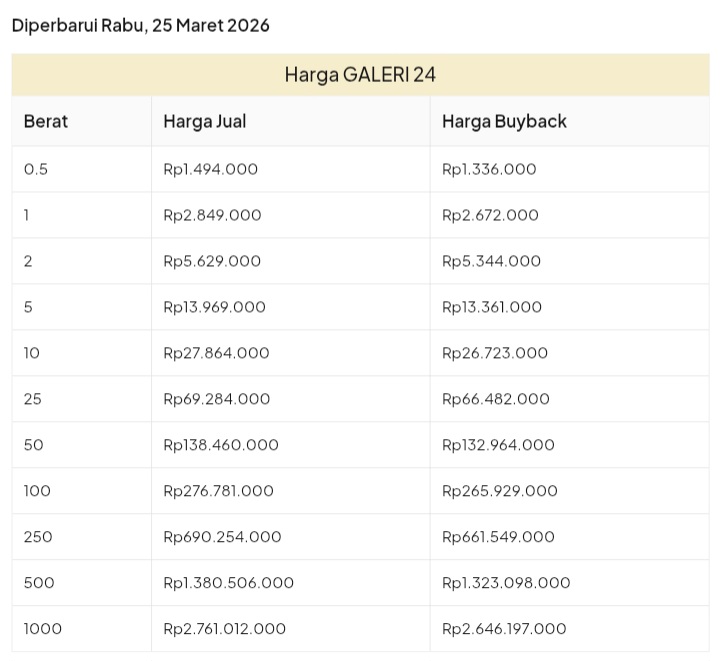
Task: Click buyback price Rp66.482.000
Action: pyautogui.click(x=496, y=399)
